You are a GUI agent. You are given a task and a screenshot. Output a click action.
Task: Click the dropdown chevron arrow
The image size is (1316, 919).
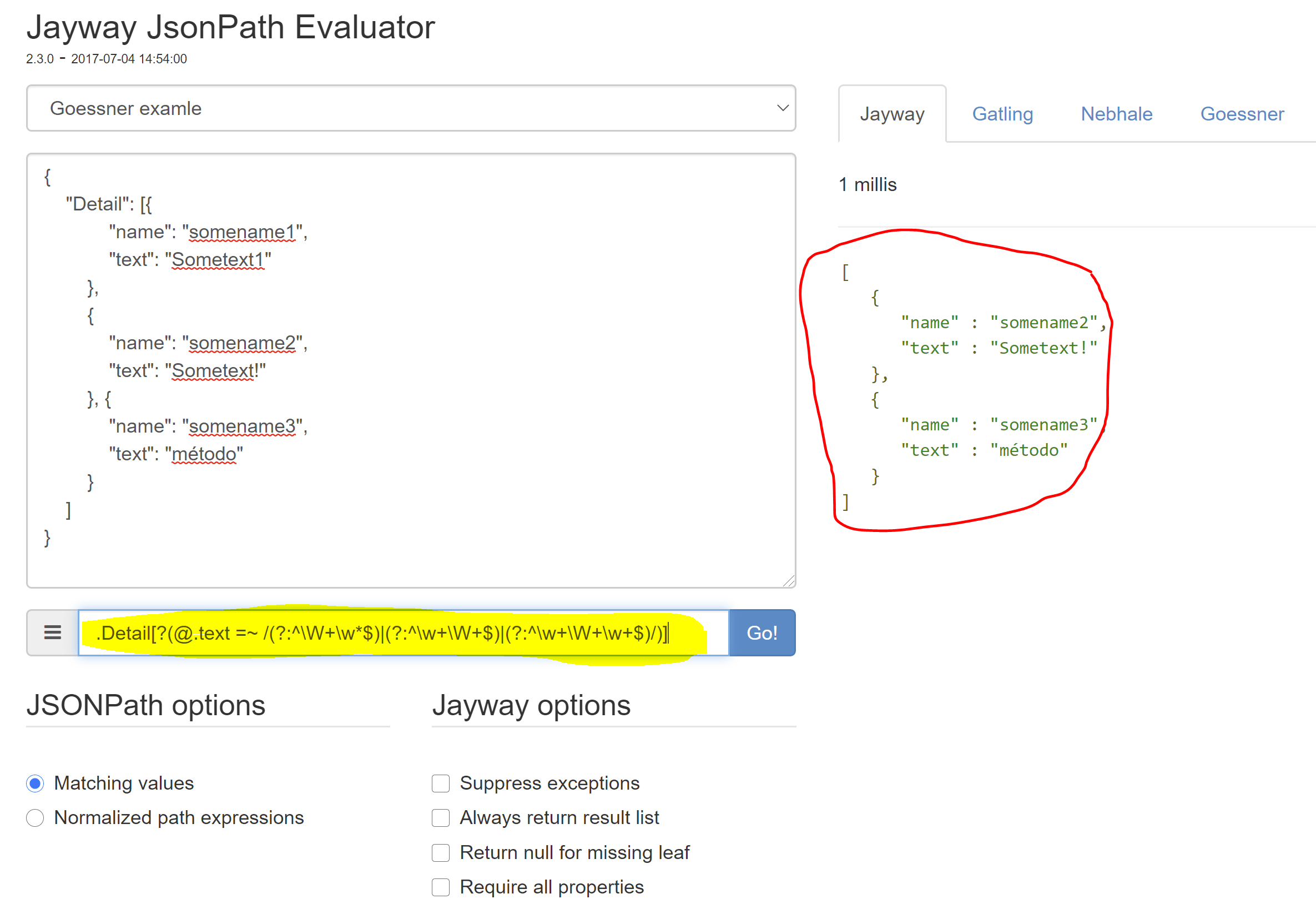[x=783, y=108]
